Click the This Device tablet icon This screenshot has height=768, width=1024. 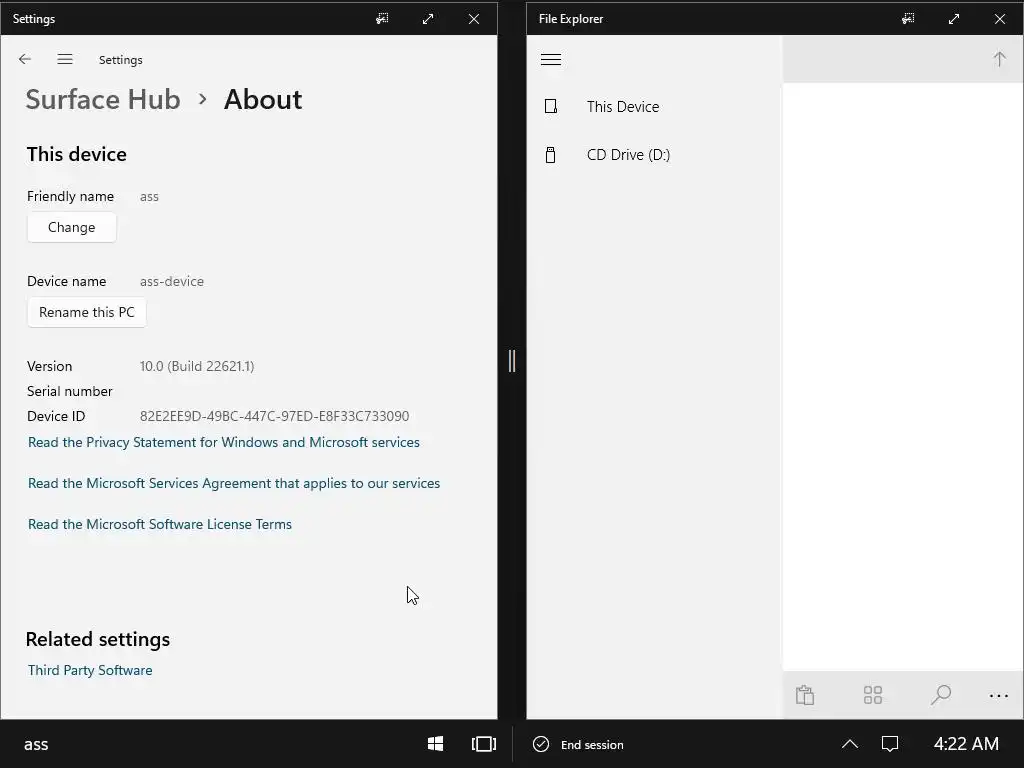(x=551, y=106)
